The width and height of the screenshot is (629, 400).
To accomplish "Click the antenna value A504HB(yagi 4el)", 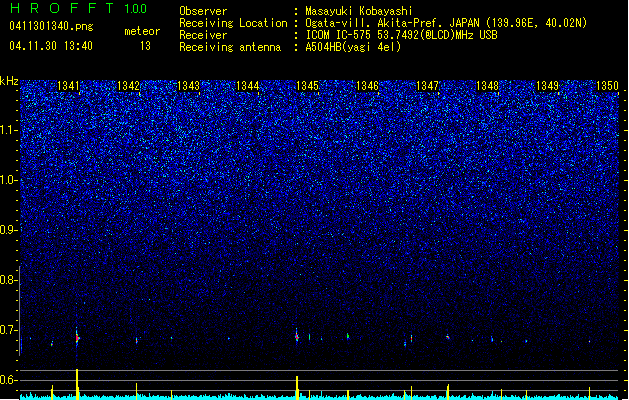I will pyautogui.click(x=353, y=47).
